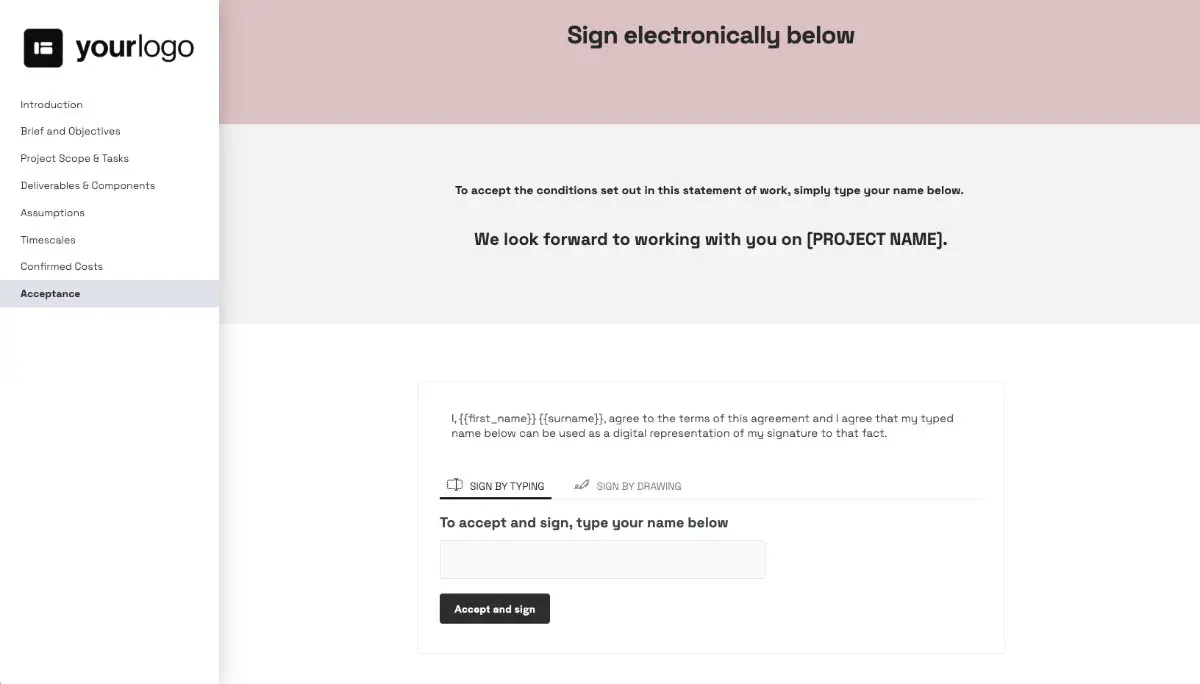1200x684 pixels.
Task: Select the Acceptance section in sidebar
Action: pos(50,293)
